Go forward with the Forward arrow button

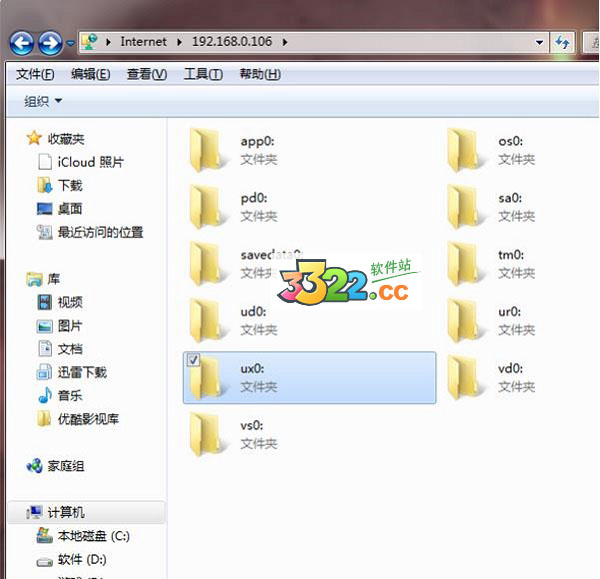point(50,43)
